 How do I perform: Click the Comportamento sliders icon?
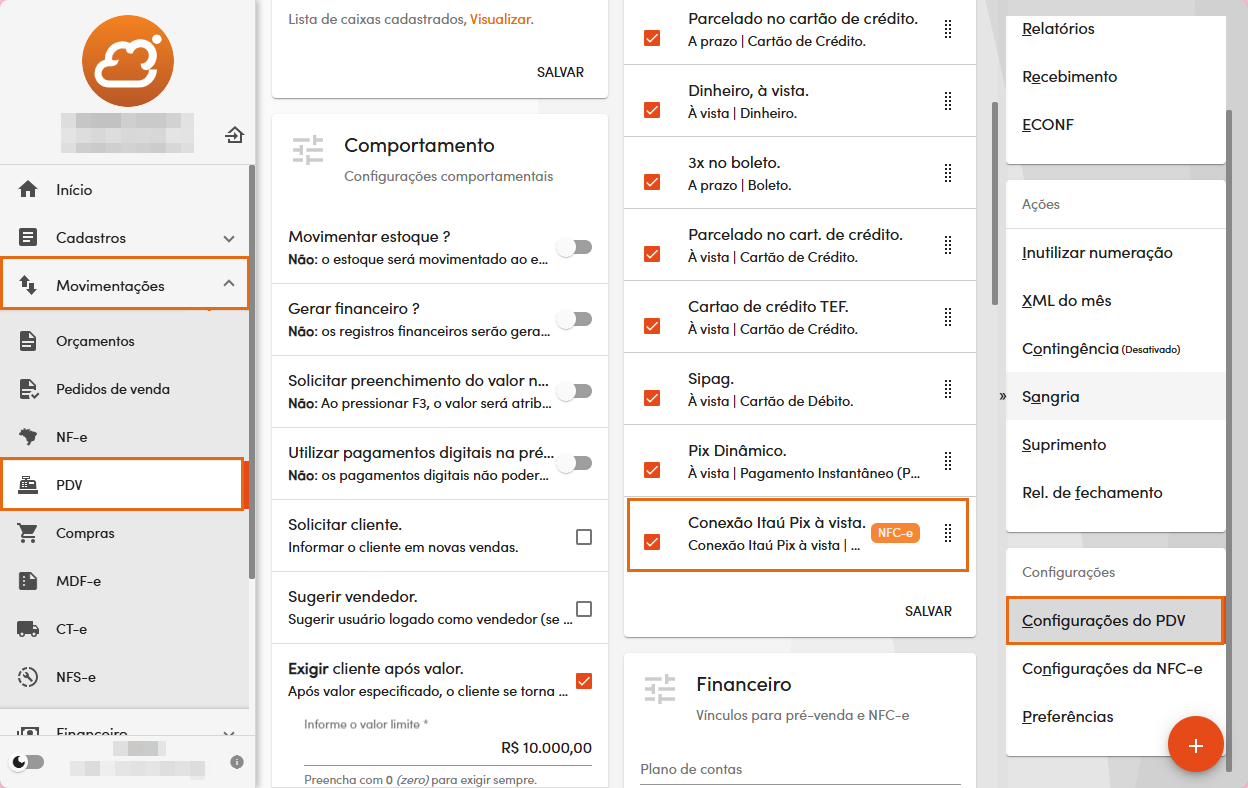pyautogui.click(x=308, y=149)
